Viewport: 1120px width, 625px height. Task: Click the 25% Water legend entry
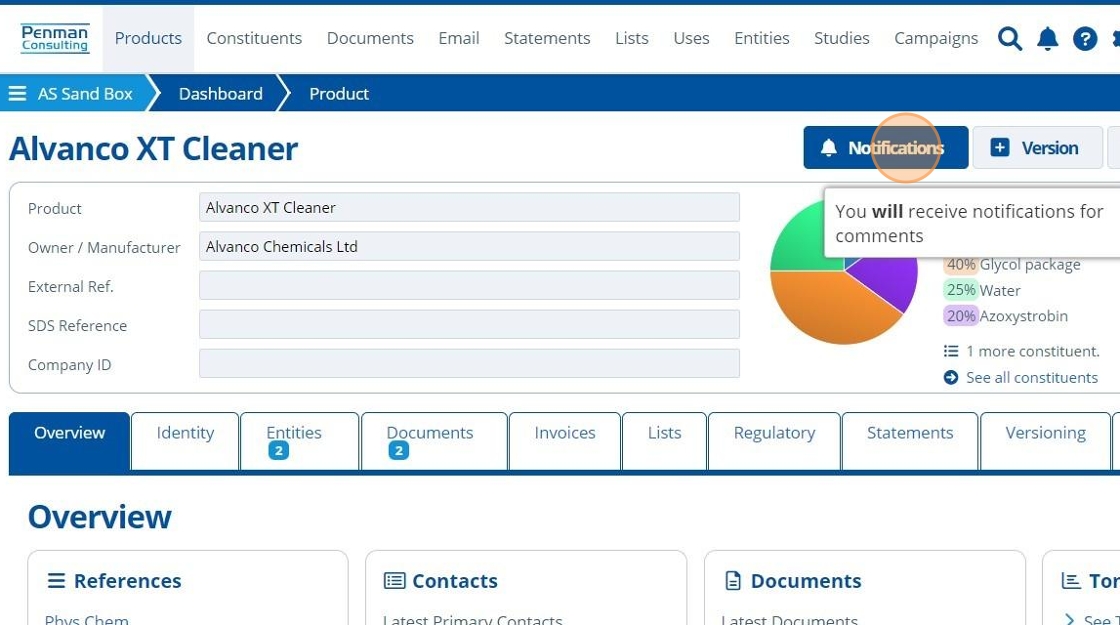982,290
